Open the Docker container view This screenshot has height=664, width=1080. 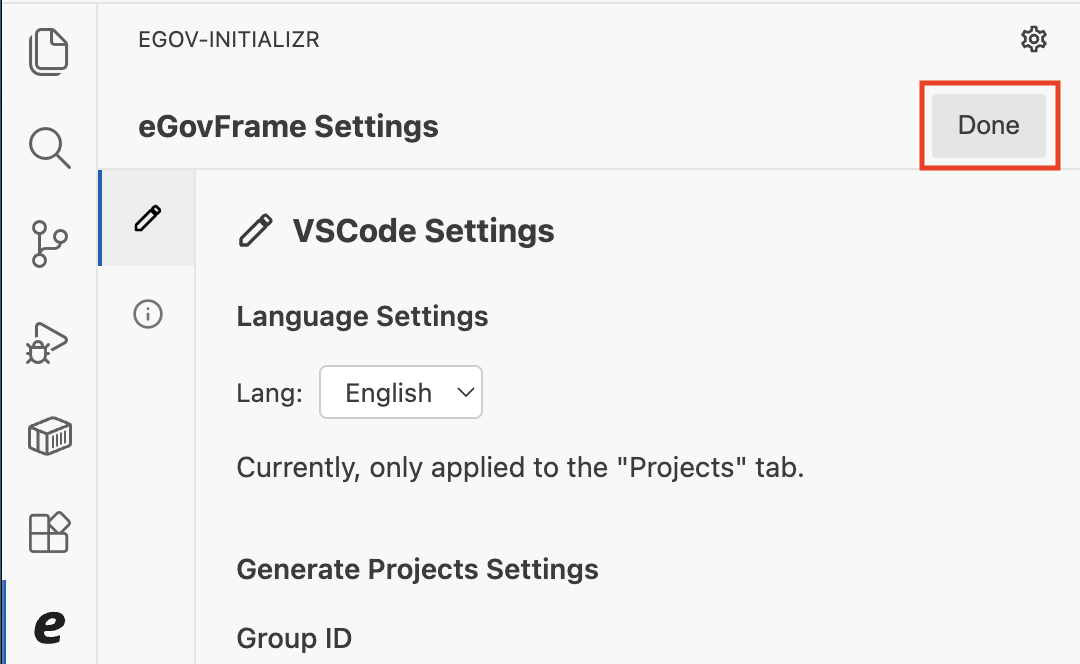tap(49, 435)
